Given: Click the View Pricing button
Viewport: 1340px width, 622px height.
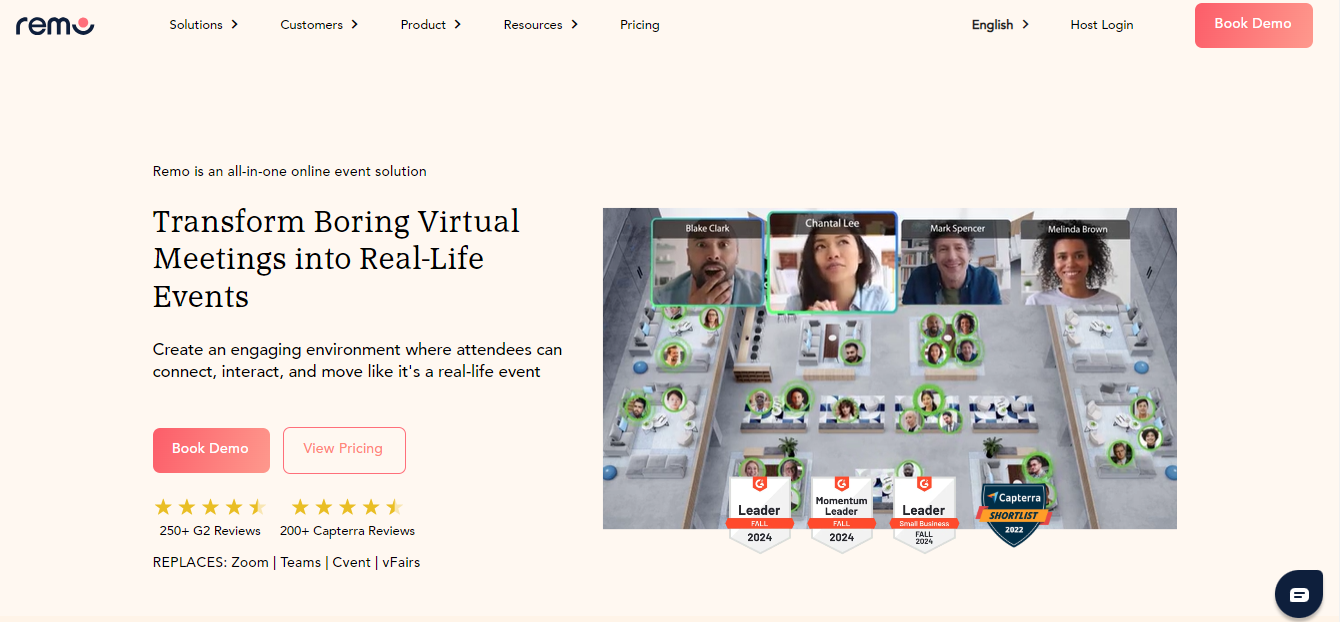Looking at the screenshot, I should point(344,449).
